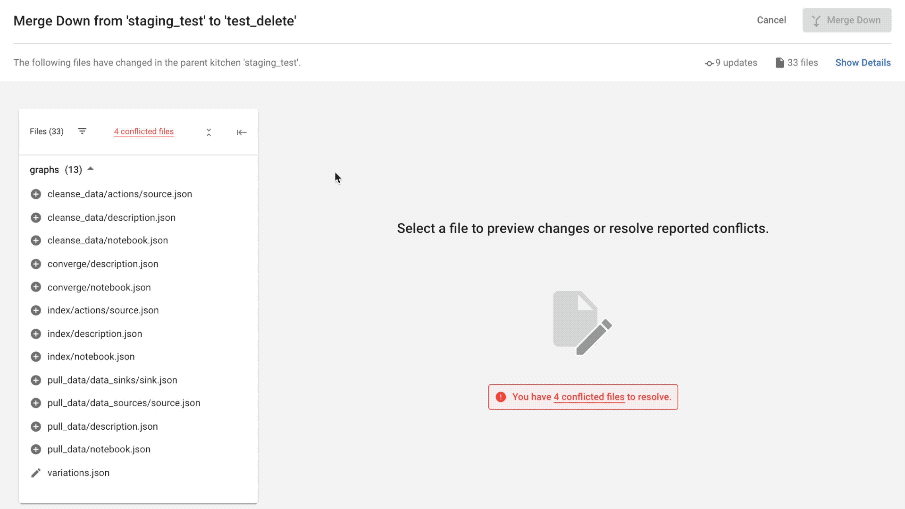Viewport: 905px width, 509px height.
Task: Collapse all folders in file list
Action: coord(209,132)
